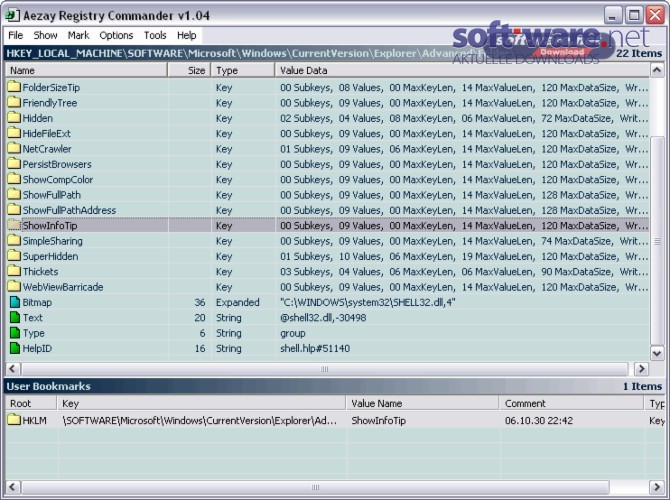The width and height of the screenshot is (670, 500).
Task: Open the Show menu
Action: pos(45,35)
